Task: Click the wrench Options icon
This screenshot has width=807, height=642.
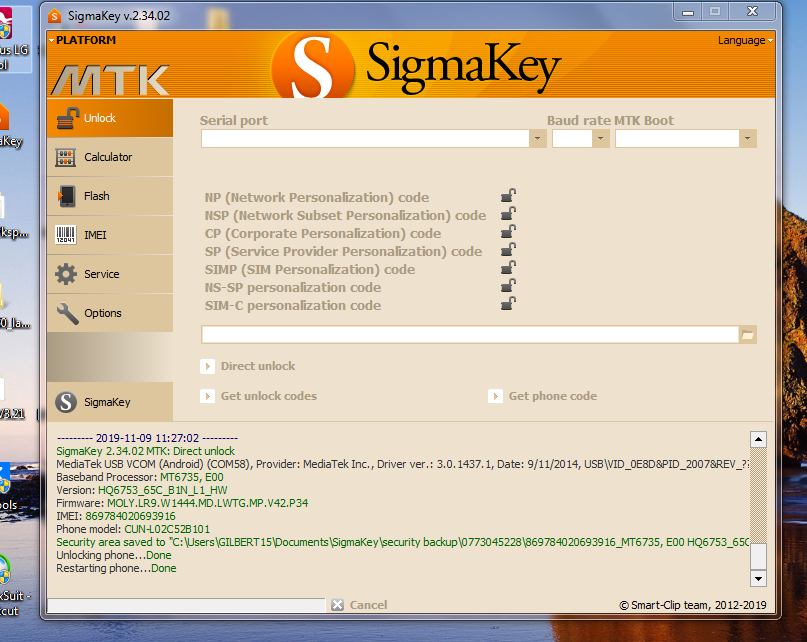Action: coord(67,314)
